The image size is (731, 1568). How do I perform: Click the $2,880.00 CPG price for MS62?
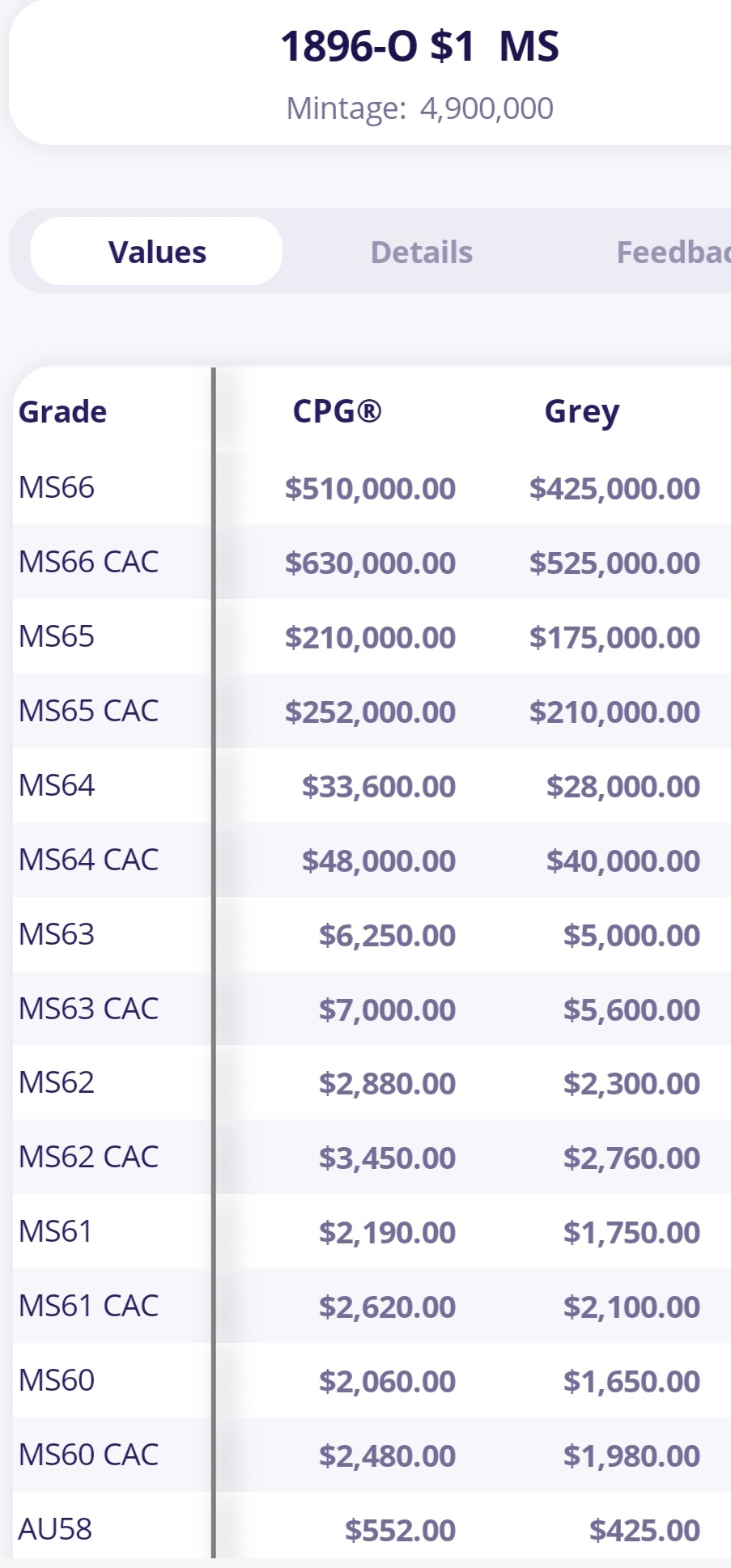(387, 1084)
